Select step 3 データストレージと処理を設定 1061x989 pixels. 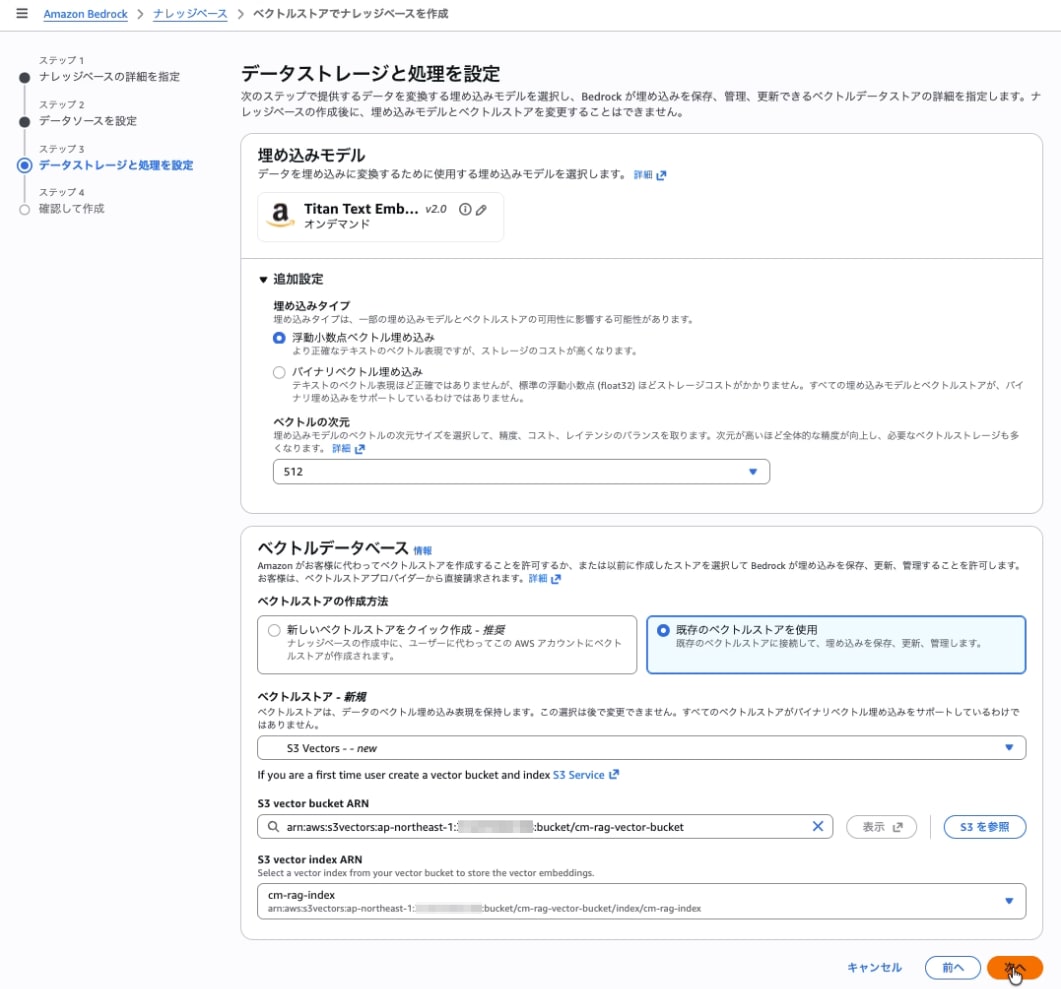pos(116,165)
